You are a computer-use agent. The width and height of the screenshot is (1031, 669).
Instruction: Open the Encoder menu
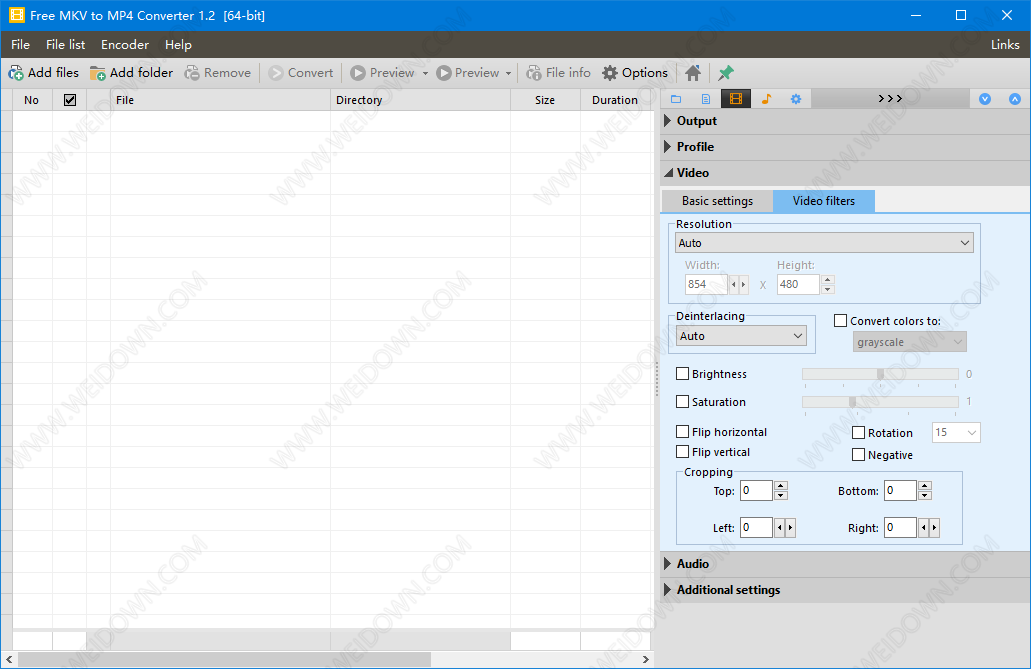point(124,45)
